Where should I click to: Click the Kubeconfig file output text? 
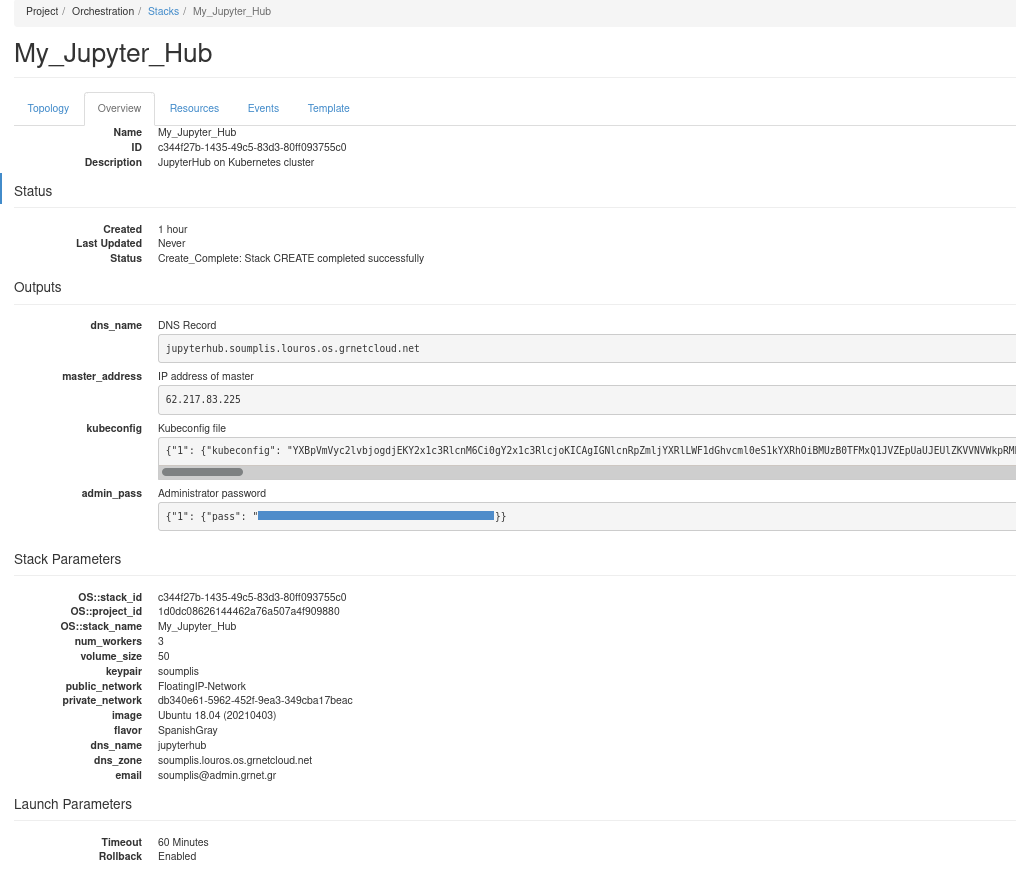pyautogui.click(x=586, y=450)
